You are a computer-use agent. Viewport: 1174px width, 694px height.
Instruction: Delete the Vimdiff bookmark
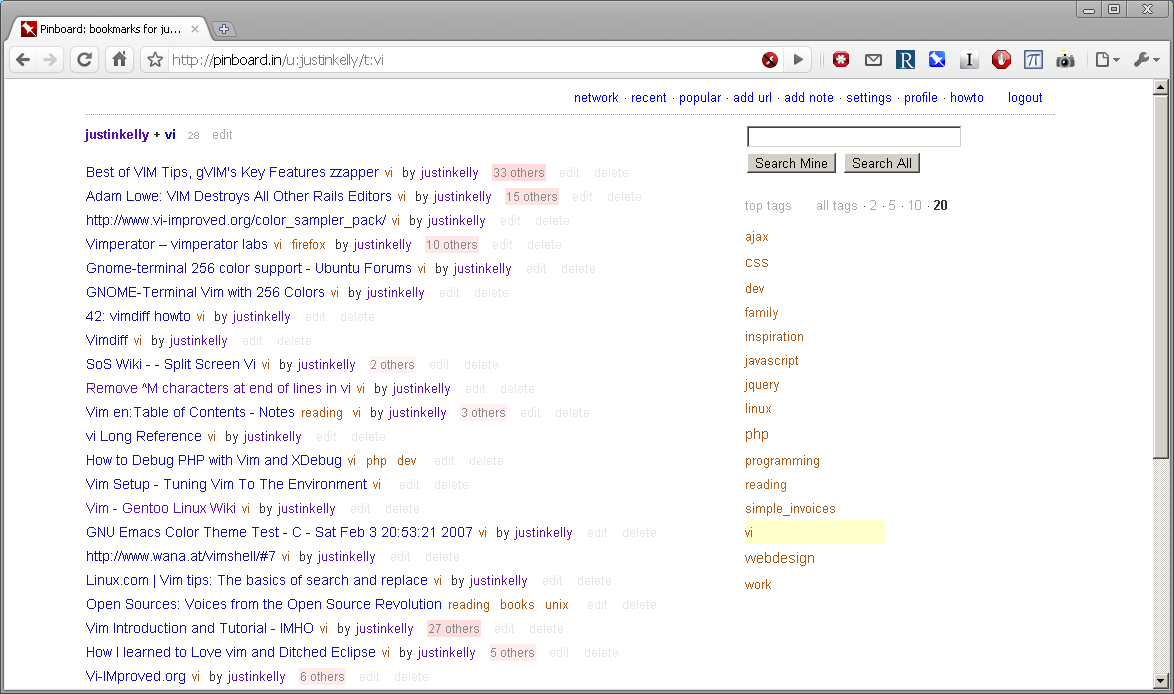click(x=294, y=341)
